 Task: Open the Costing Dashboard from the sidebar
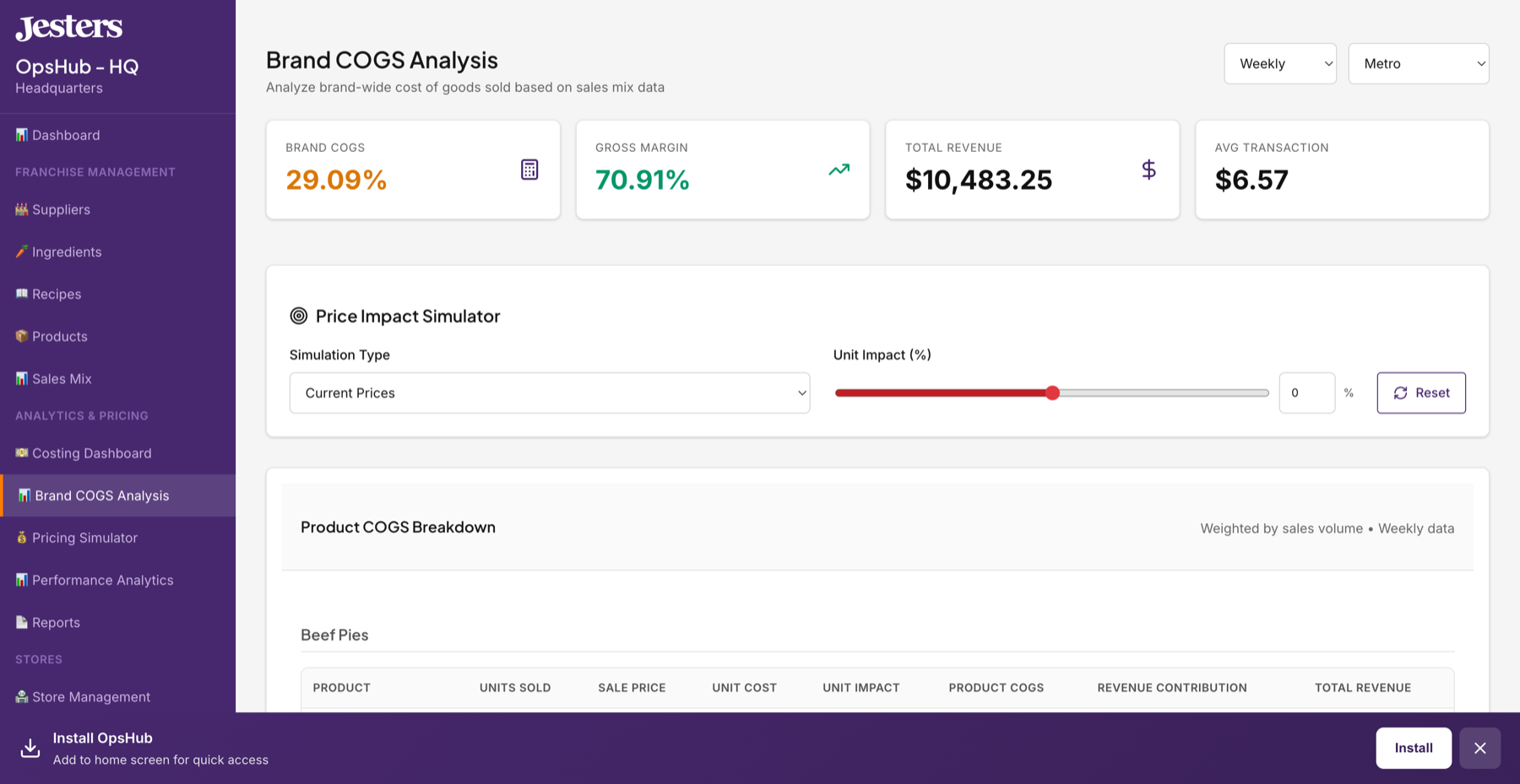click(x=90, y=453)
